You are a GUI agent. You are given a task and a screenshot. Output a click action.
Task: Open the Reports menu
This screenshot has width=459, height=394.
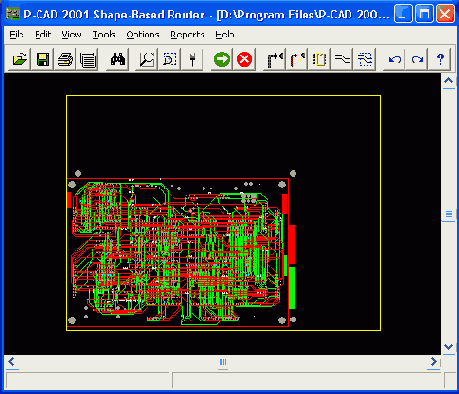click(x=187, y=34)
